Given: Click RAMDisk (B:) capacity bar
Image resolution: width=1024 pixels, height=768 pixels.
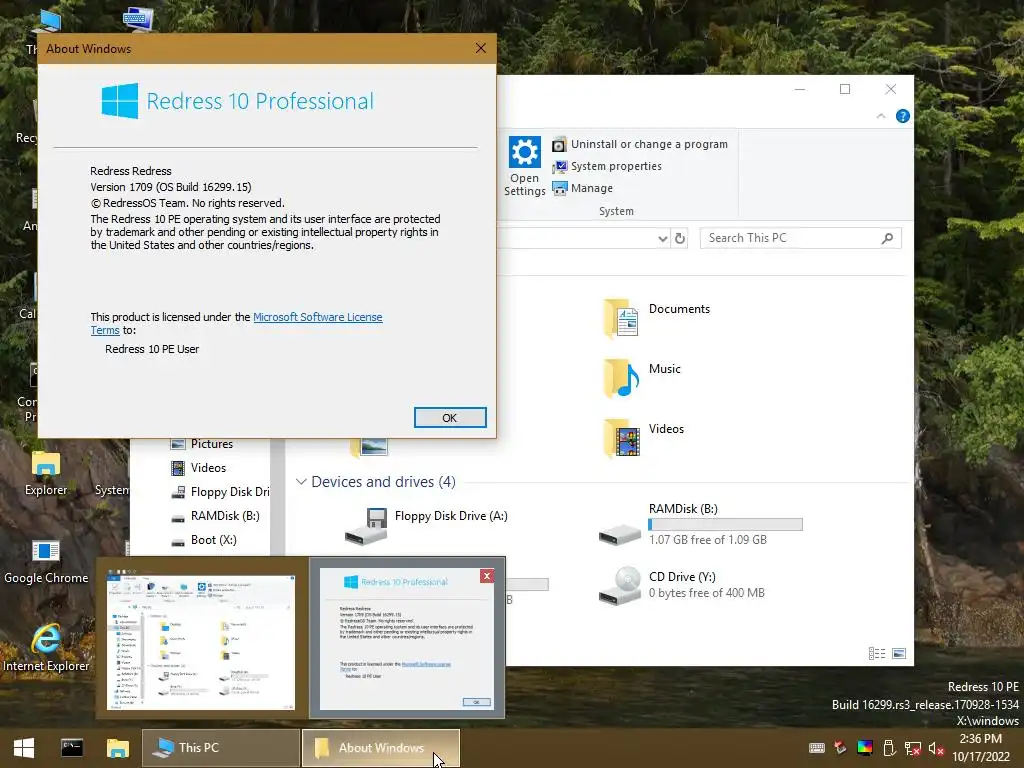Looking at the screenshot, I should 726,524.
